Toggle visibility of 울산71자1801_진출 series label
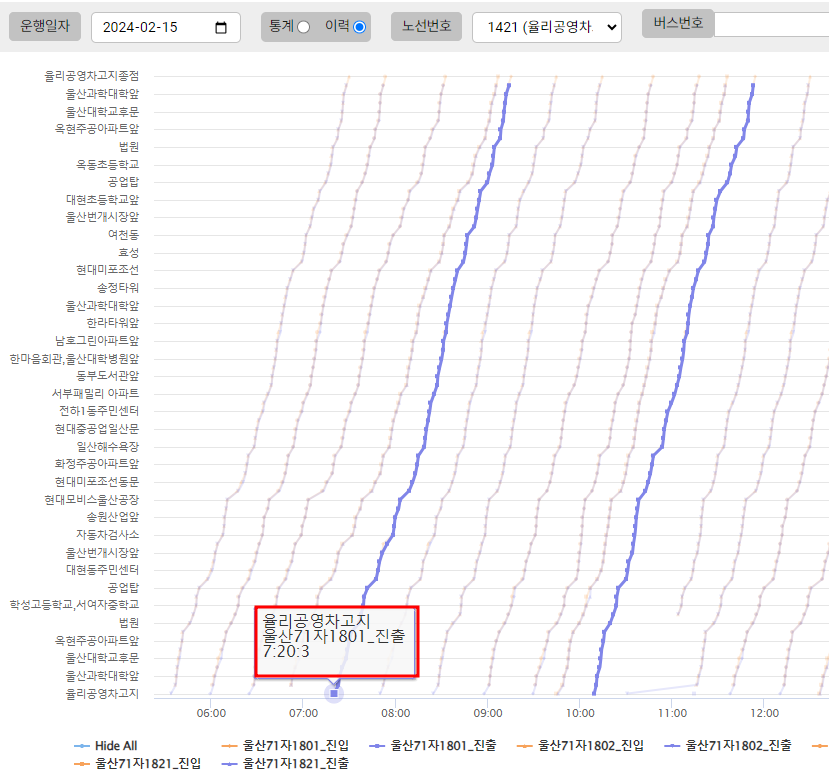 click(x=441, y=746)
